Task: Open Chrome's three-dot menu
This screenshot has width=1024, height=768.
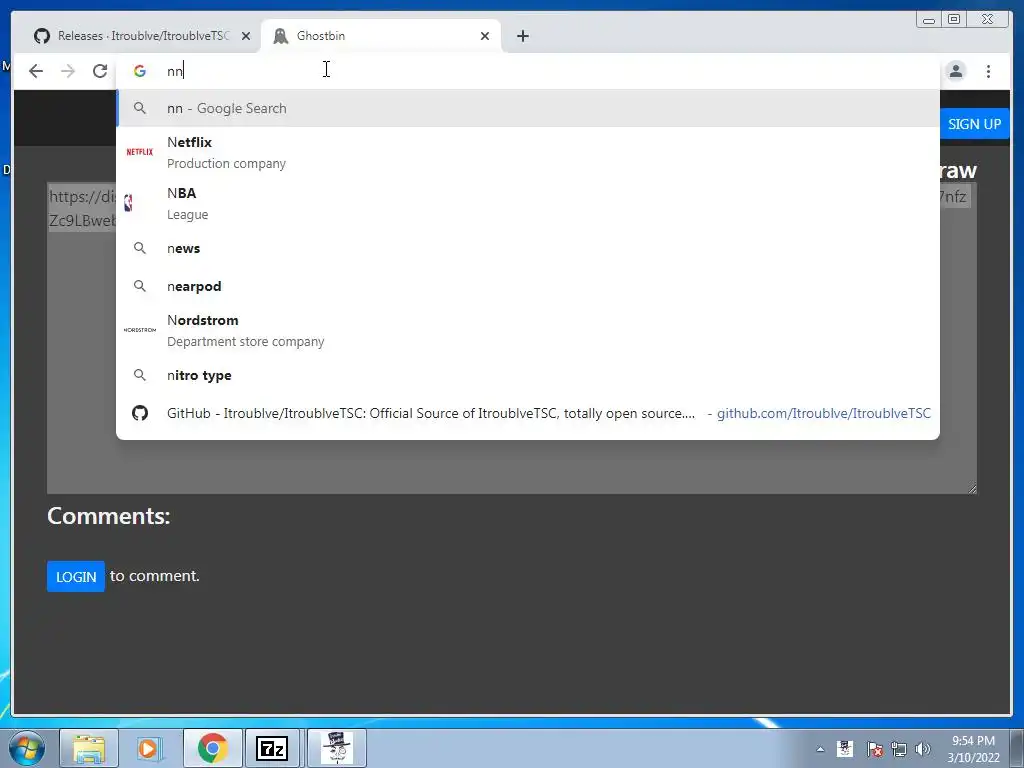Action: tap(988, 71)
